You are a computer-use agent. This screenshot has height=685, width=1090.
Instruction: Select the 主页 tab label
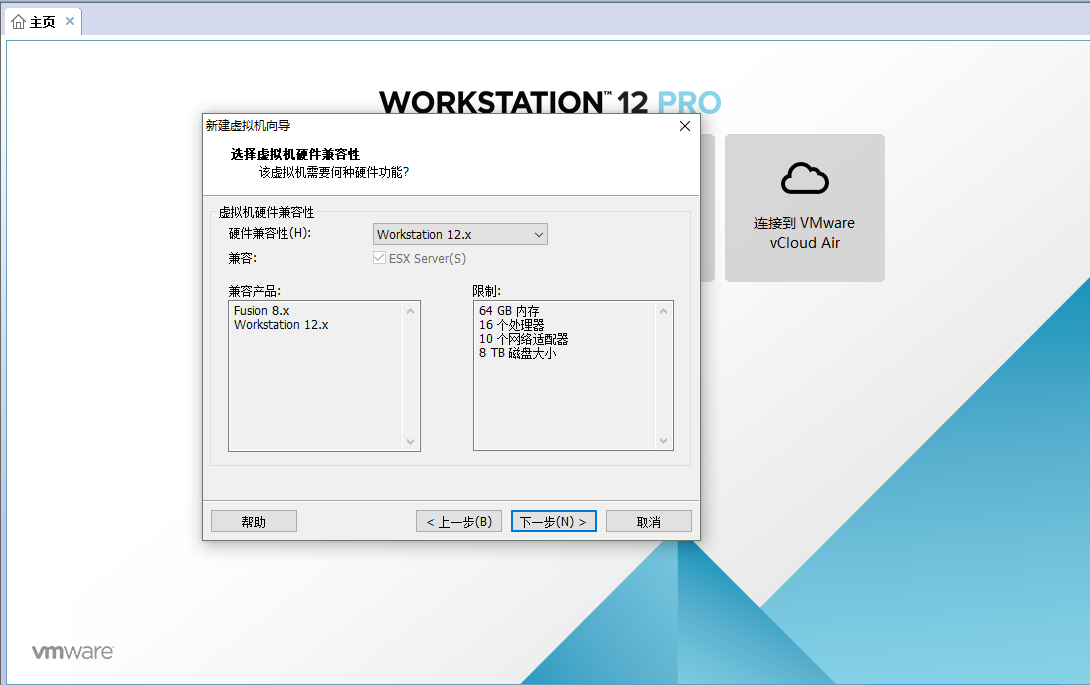(x=42, y=22)
